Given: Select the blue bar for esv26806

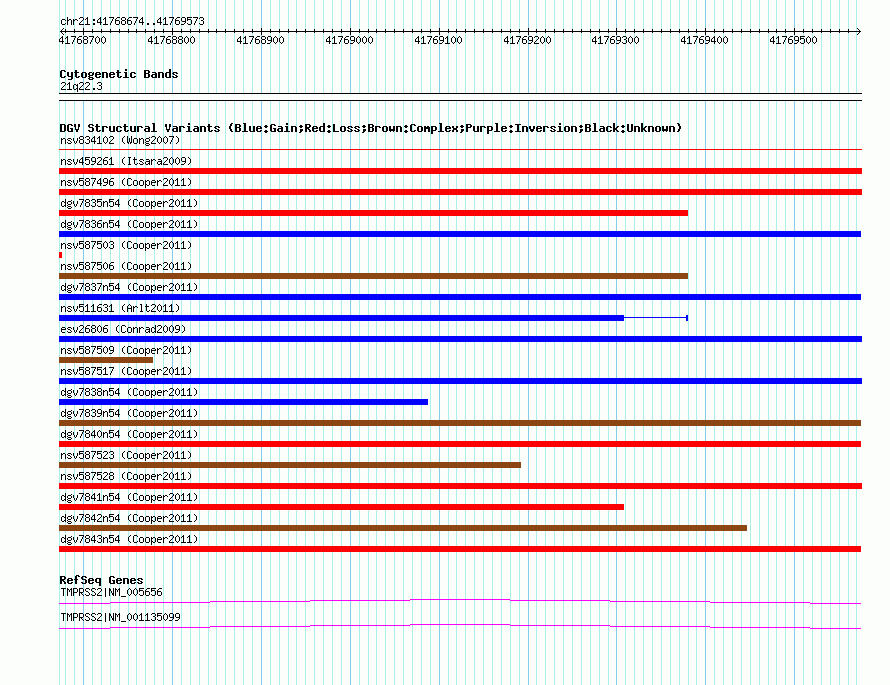Looking at the screenshot, I should (x=460, y=339).
